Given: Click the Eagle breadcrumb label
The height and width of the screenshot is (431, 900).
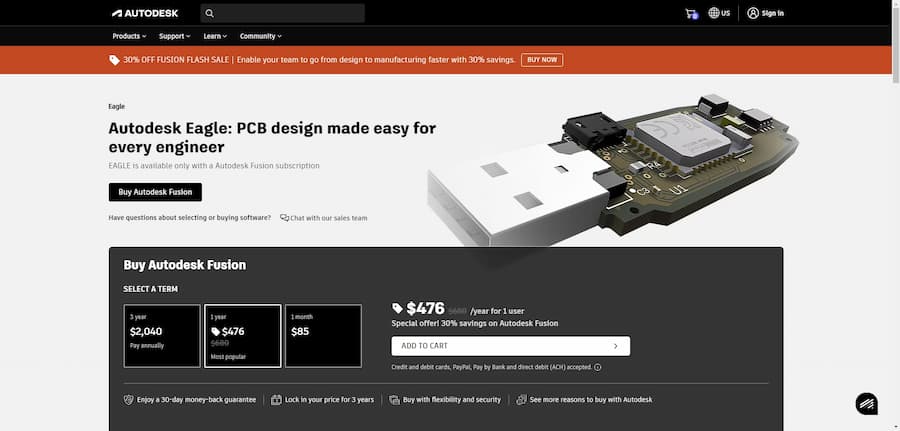Looking at the screenshot, I should click(117, 106).
